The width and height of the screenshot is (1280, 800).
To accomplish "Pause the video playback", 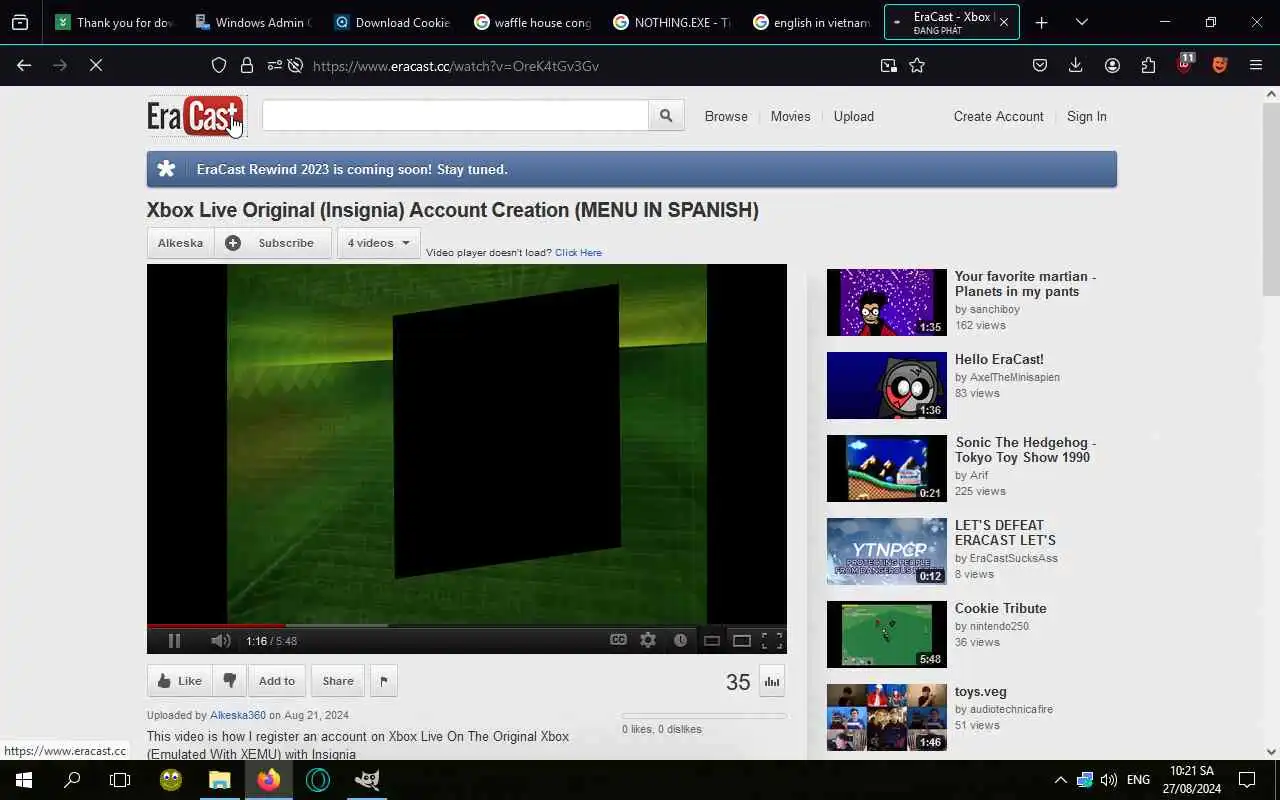I will click(174, 641).
